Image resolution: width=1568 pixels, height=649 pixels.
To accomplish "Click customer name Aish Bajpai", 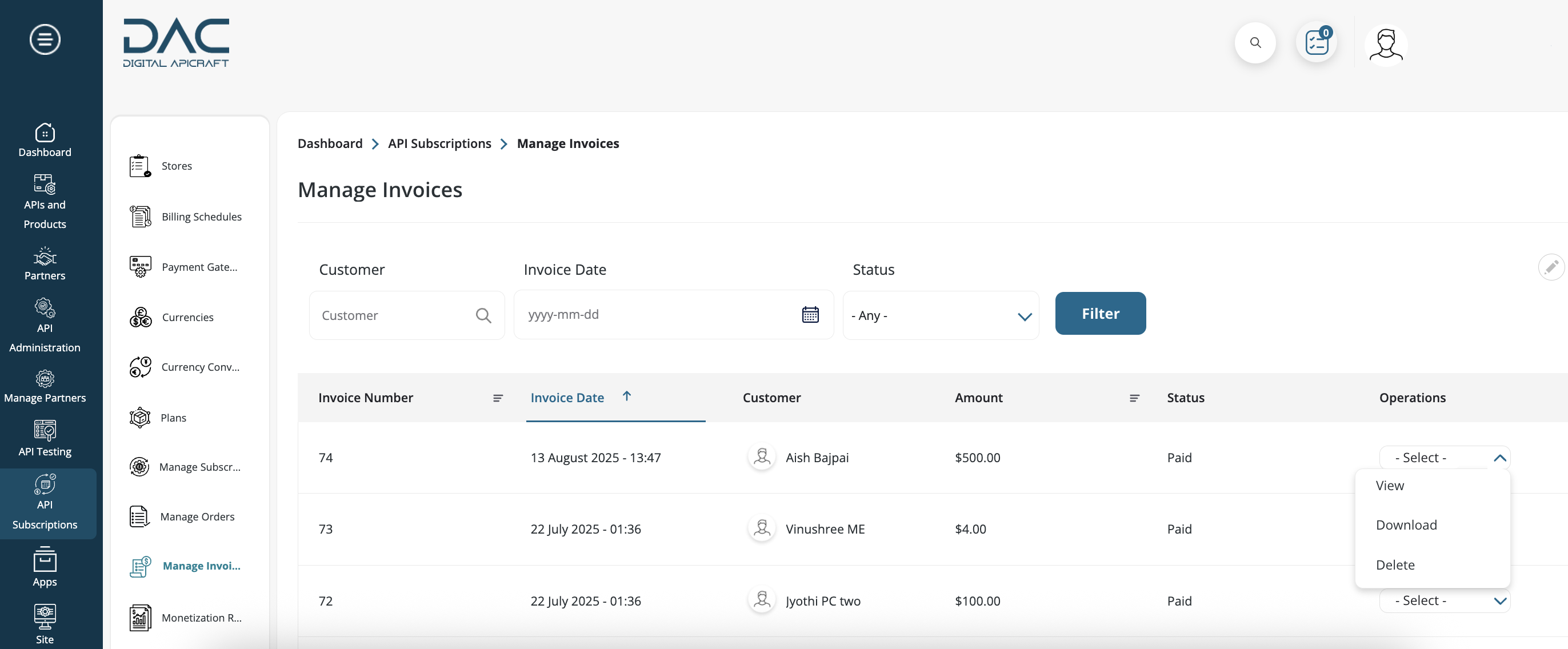I will 817,457.
